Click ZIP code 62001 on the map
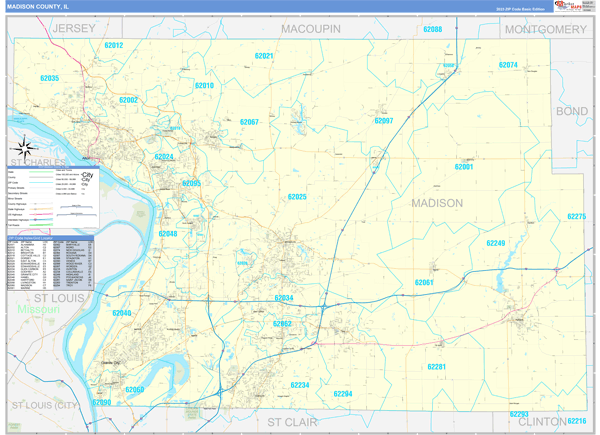This screenshot has width=600, height=435. pos(464,167)
